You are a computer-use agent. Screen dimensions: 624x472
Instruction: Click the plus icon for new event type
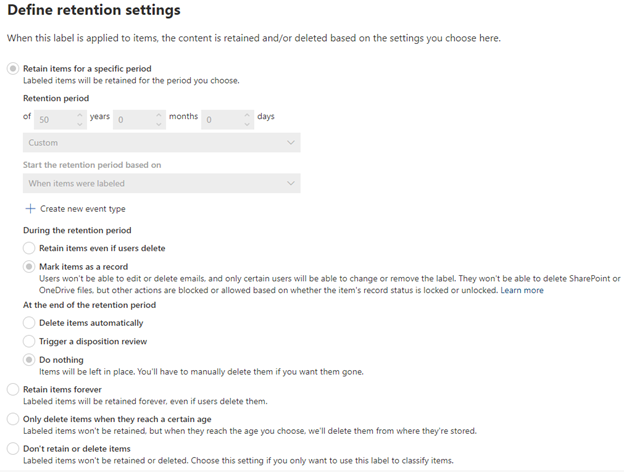pyautogui.click(x=30, y=209)
